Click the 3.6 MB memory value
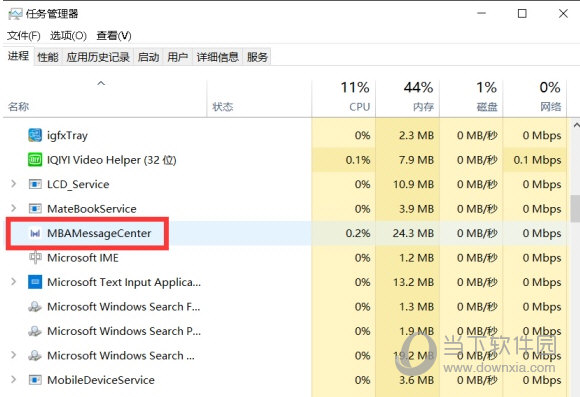The width and height of the screenshot is (580, 397). click(x=416, y=380)
